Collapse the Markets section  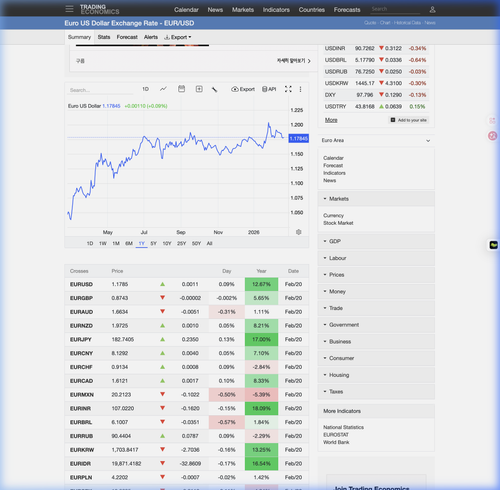[376, 199]
